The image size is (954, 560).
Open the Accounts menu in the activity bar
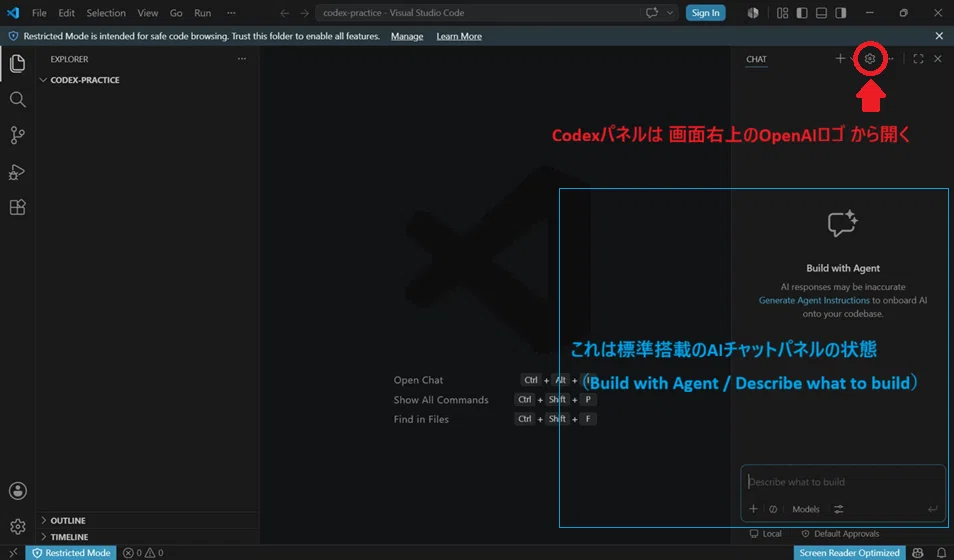(18, 491)
